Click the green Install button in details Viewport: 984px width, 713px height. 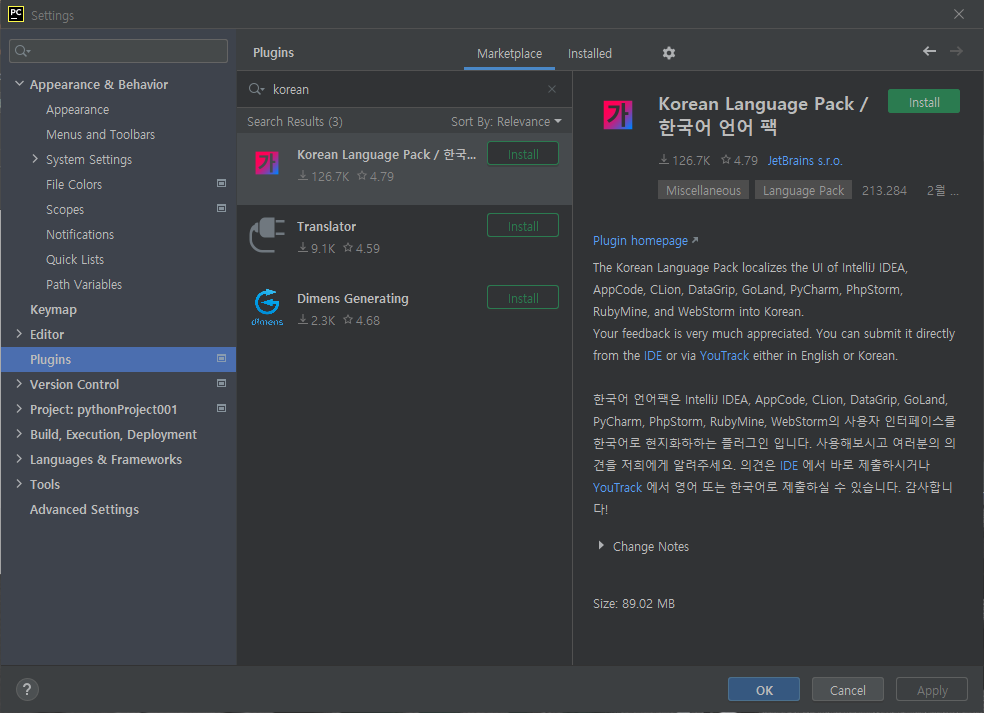(924, 102)
